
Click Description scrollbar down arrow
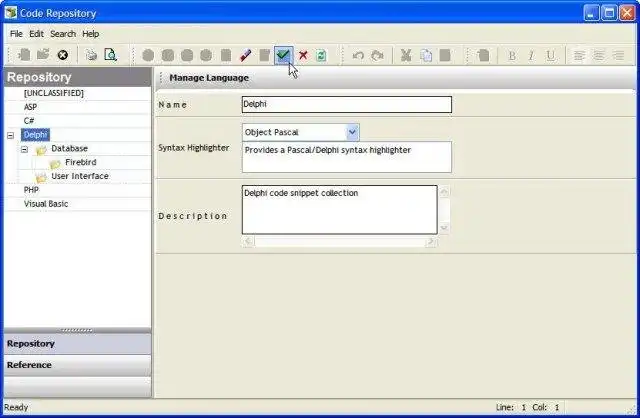point(444,228)
